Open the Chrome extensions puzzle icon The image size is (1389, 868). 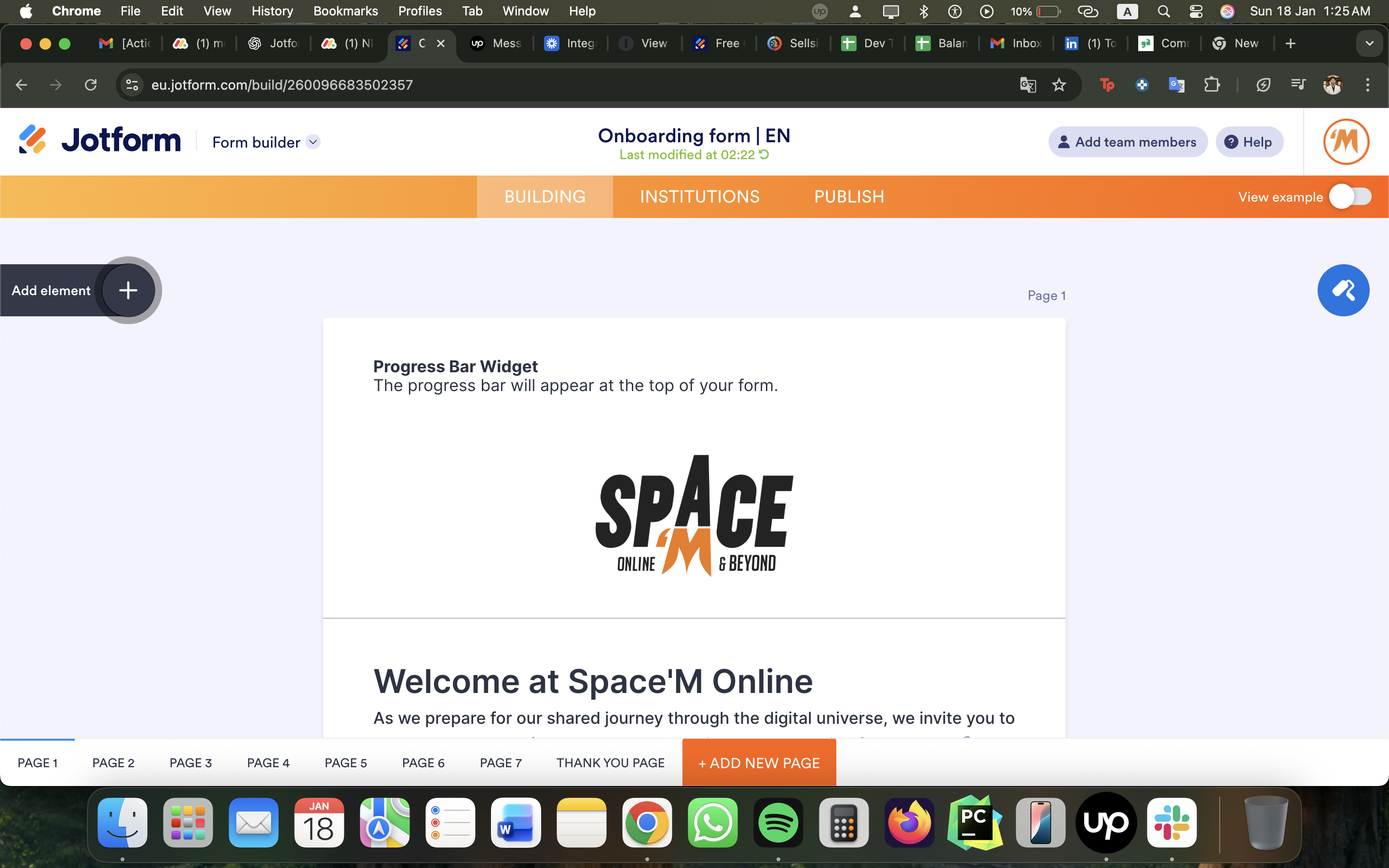[x=1213, y=84]
